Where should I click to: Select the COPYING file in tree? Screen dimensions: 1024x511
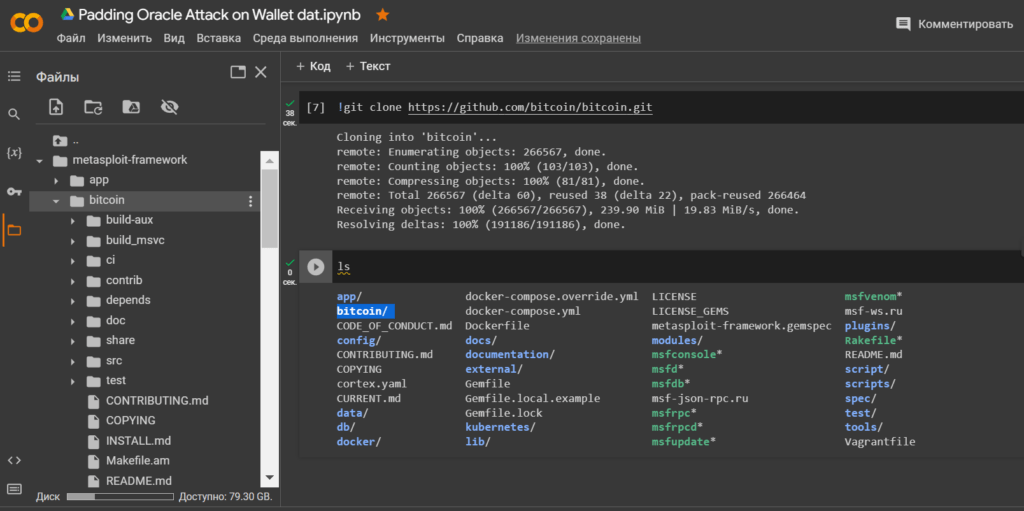coord(131,421)
